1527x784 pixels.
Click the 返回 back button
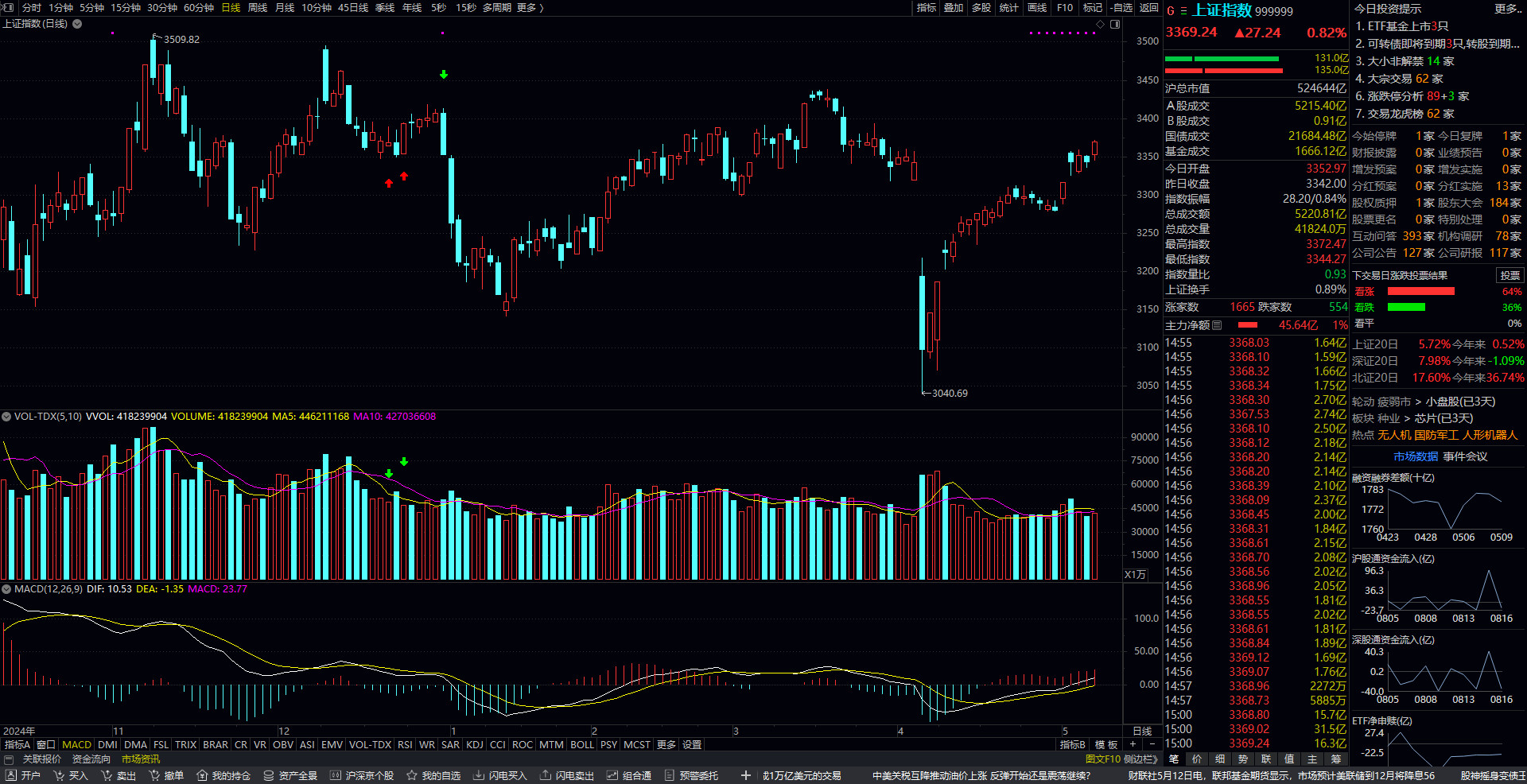1148,8
